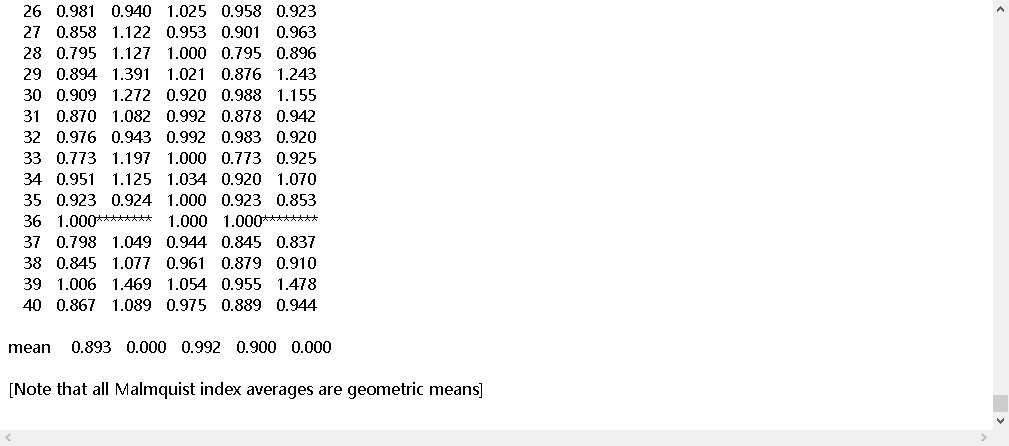Place cursor on row number 36
Viewport: 1009px width, 446px height.
[x=32, y=221]
